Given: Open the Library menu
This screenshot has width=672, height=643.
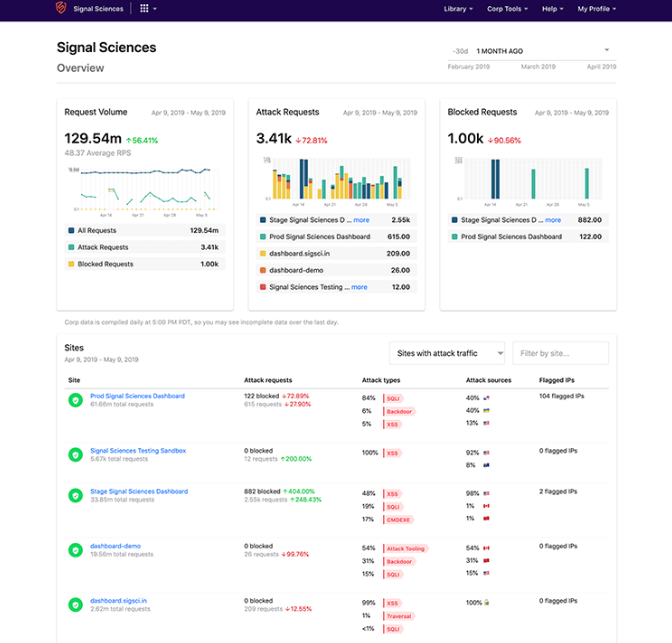Looking at the screenshot, I should 458,9.
